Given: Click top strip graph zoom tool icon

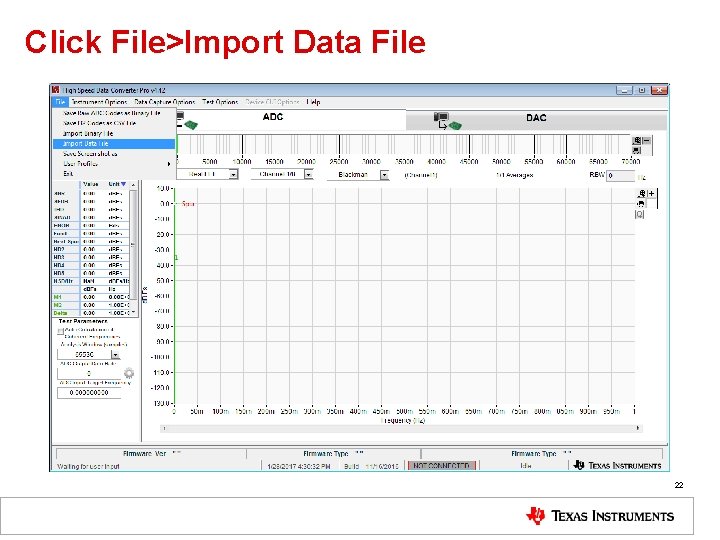Looking at the screenshot, I should point(637,141).
